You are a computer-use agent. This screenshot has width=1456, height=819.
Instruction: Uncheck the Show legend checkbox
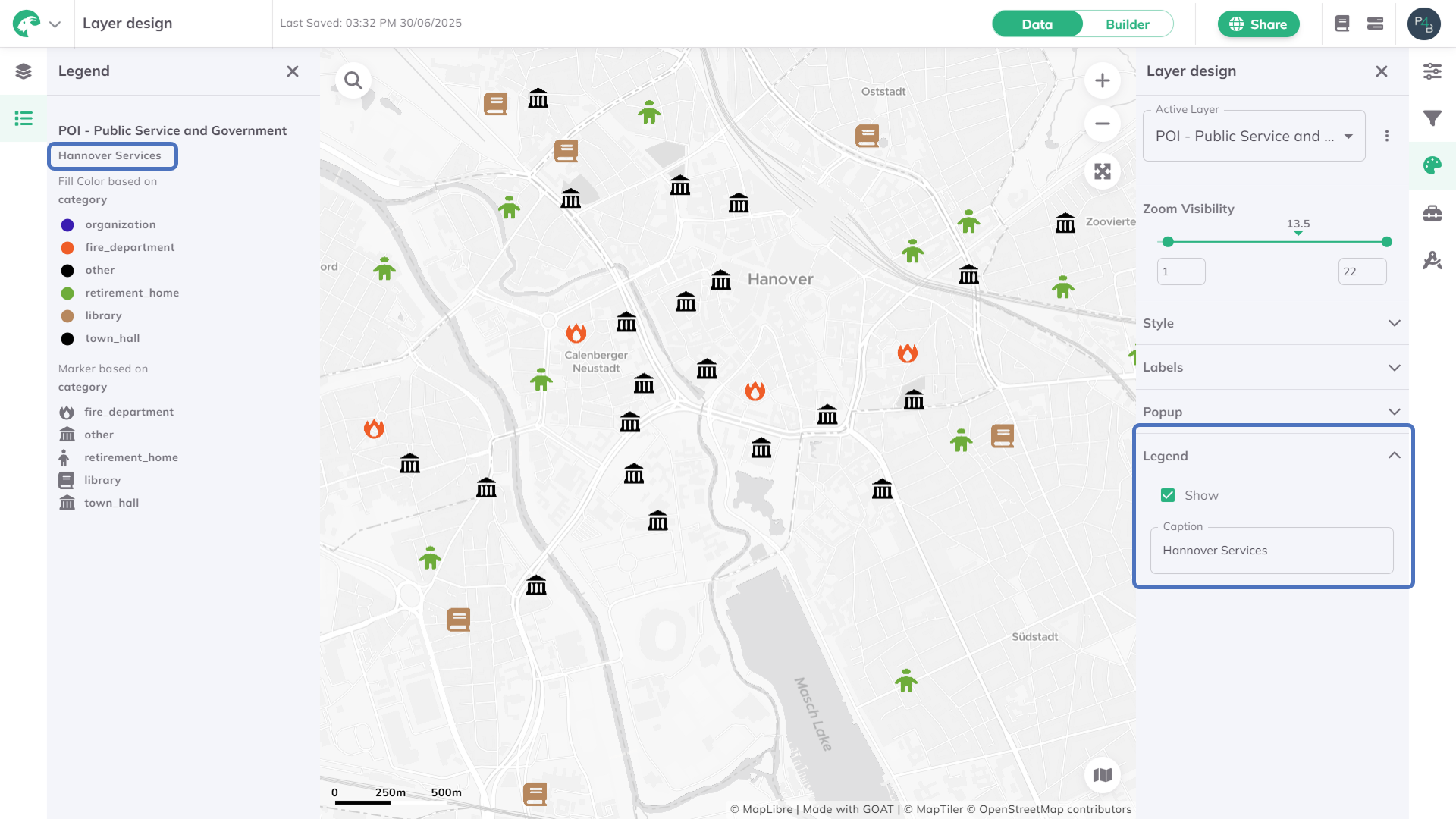(1168, 495)
